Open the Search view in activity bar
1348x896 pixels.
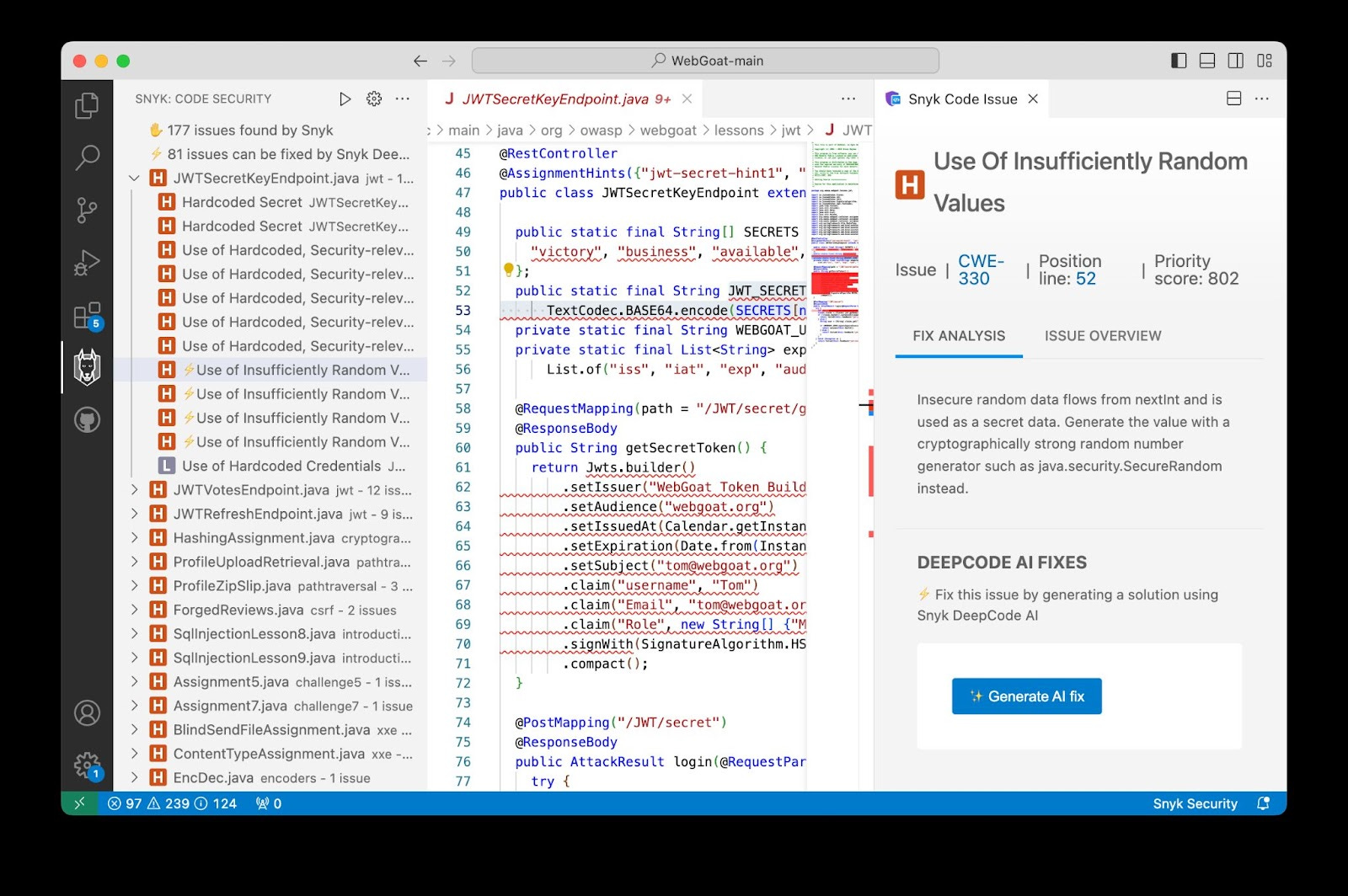(x=87, y=157)
